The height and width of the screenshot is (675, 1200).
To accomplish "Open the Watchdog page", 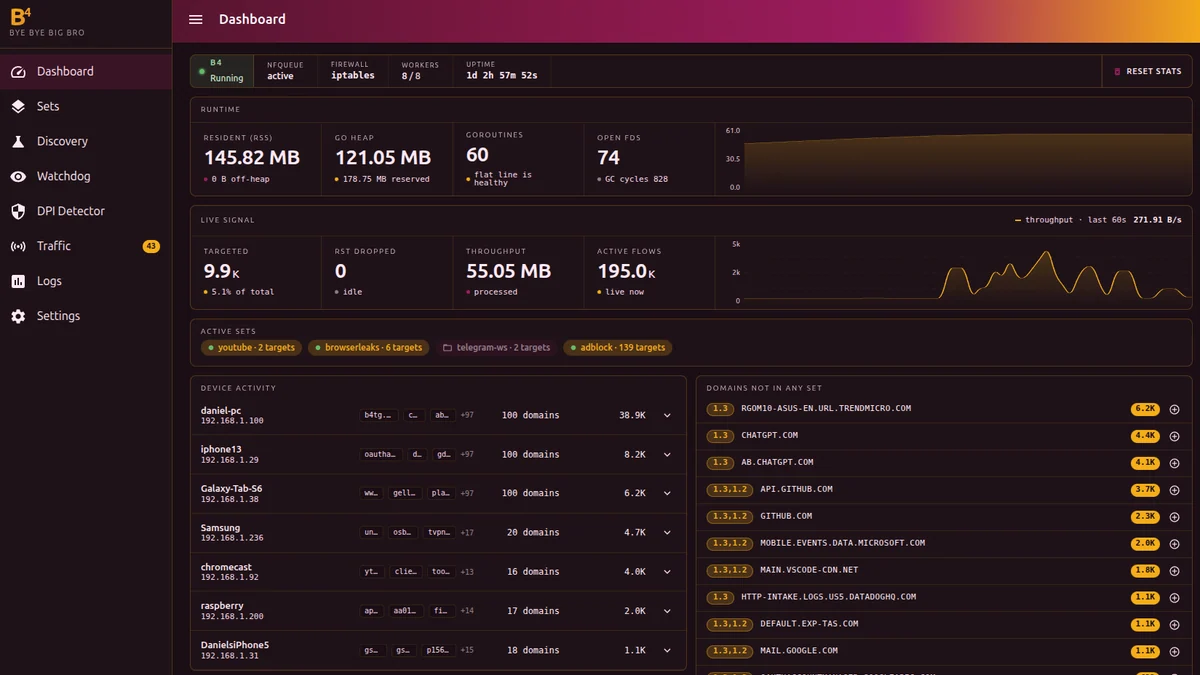I will click(86, 177).
